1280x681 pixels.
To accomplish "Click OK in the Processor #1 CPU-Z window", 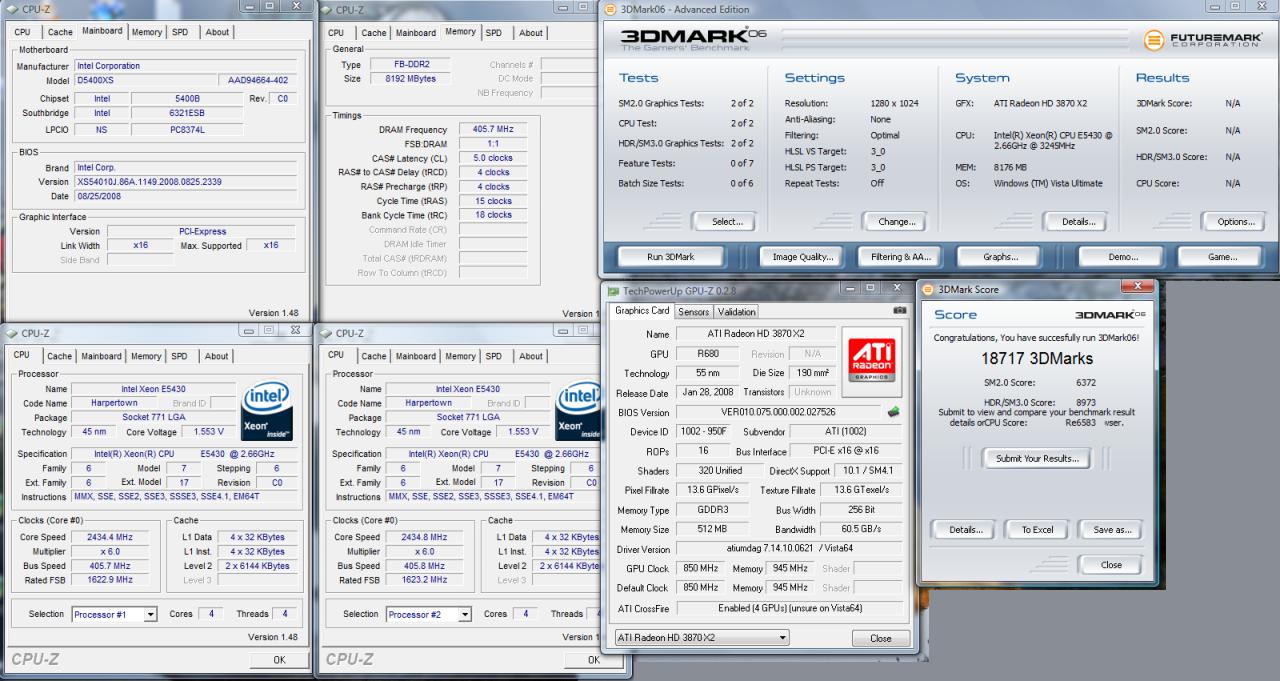I will point(279,660).
